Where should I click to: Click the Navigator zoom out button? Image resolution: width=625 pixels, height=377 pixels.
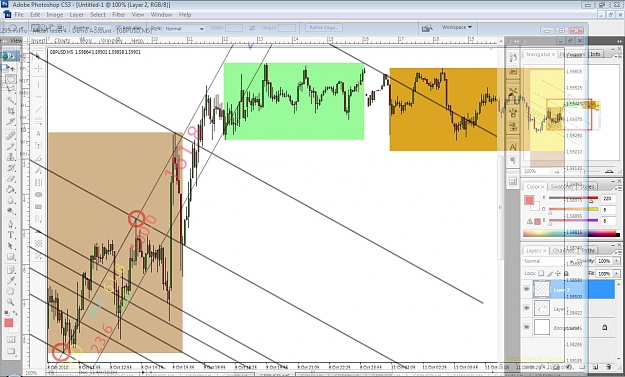[x=557, y=171]
